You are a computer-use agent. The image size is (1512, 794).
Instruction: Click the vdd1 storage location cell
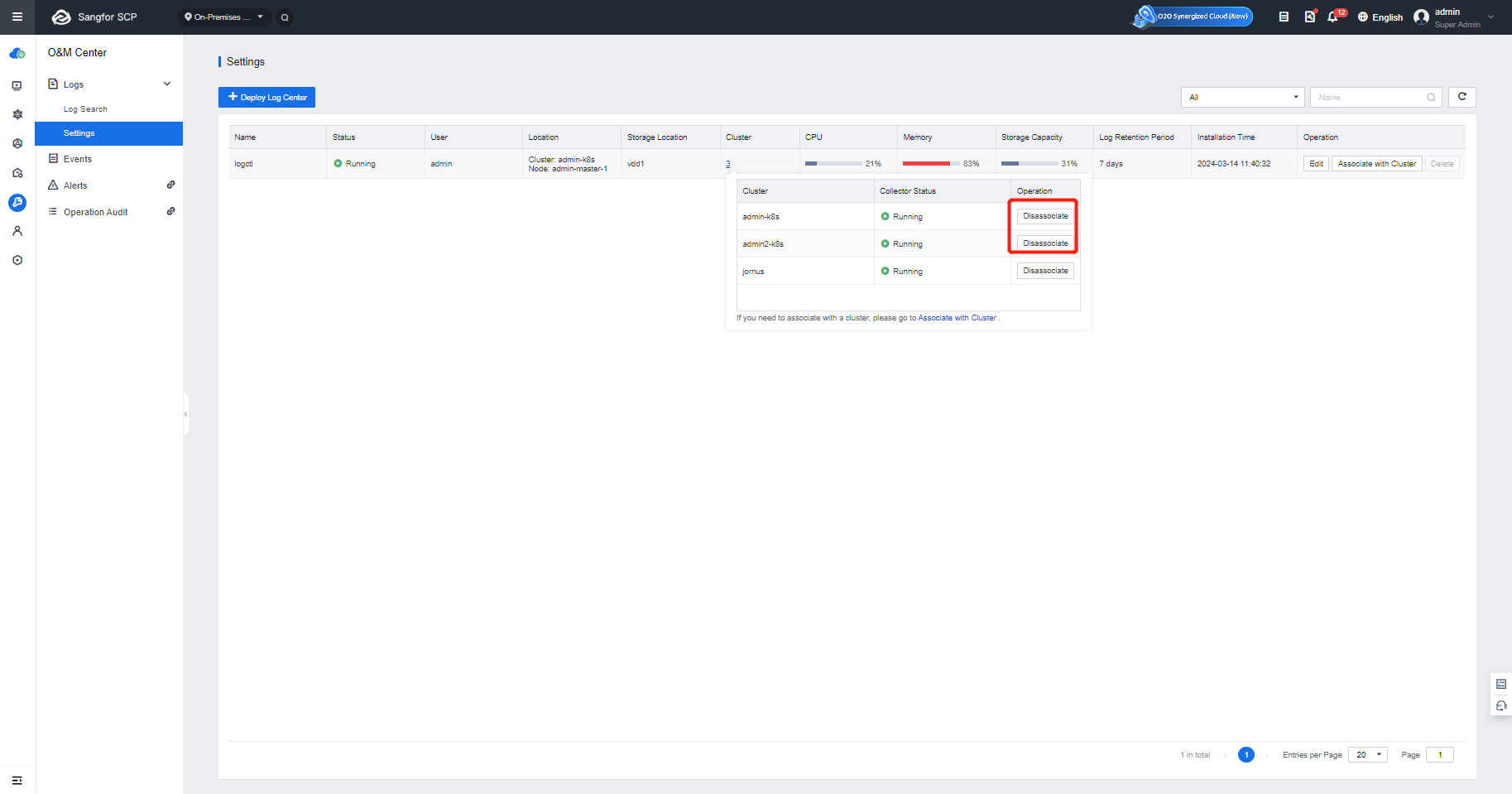pyautogui.click(x=636, y=164)
